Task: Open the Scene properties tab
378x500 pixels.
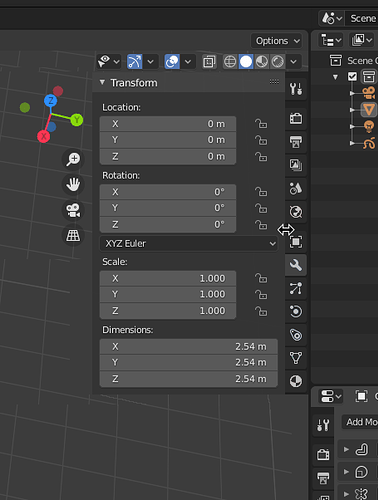Action: (x=296, y=188)
